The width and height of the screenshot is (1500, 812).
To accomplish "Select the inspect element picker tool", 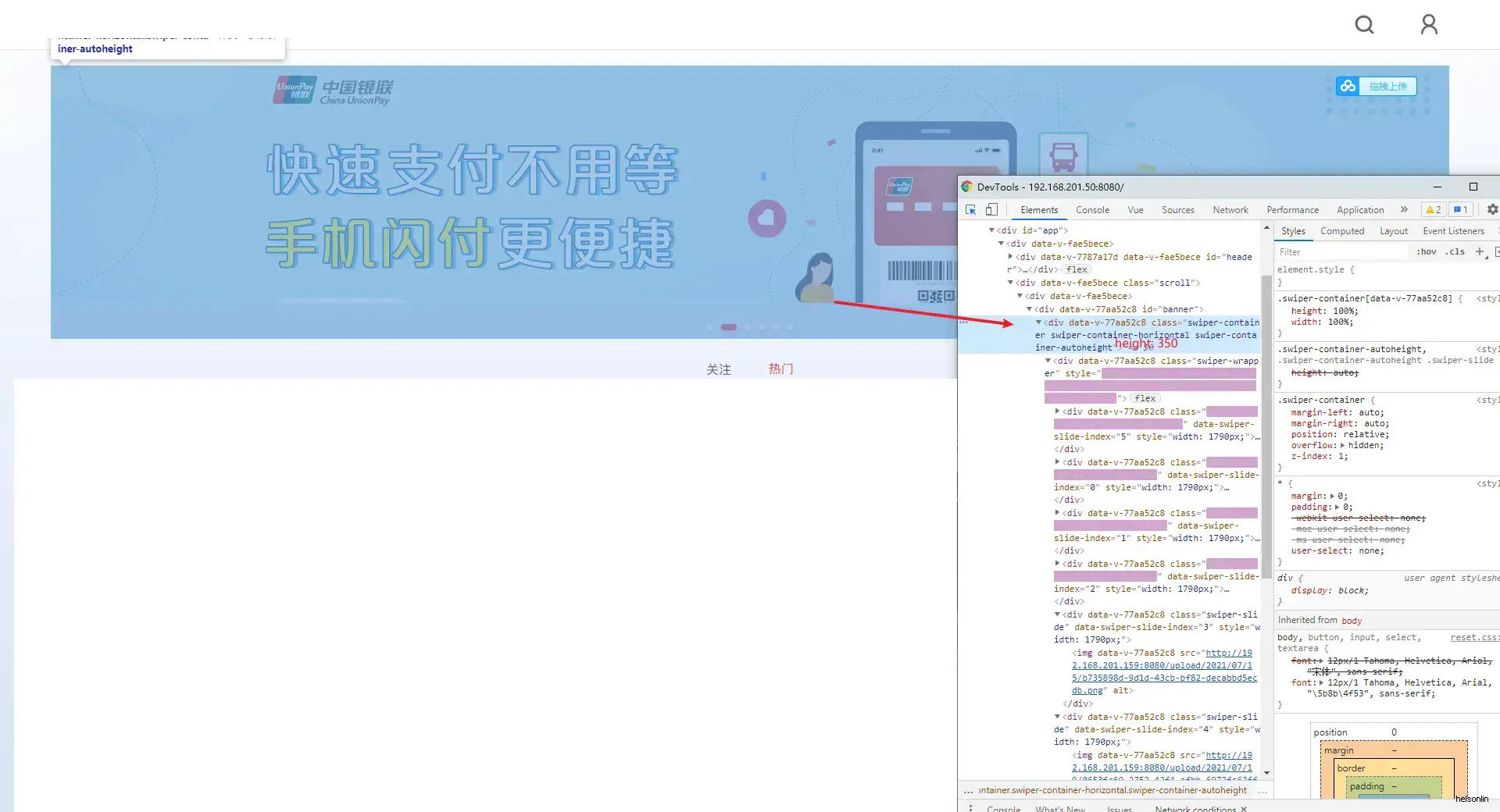I will point(971,210).
